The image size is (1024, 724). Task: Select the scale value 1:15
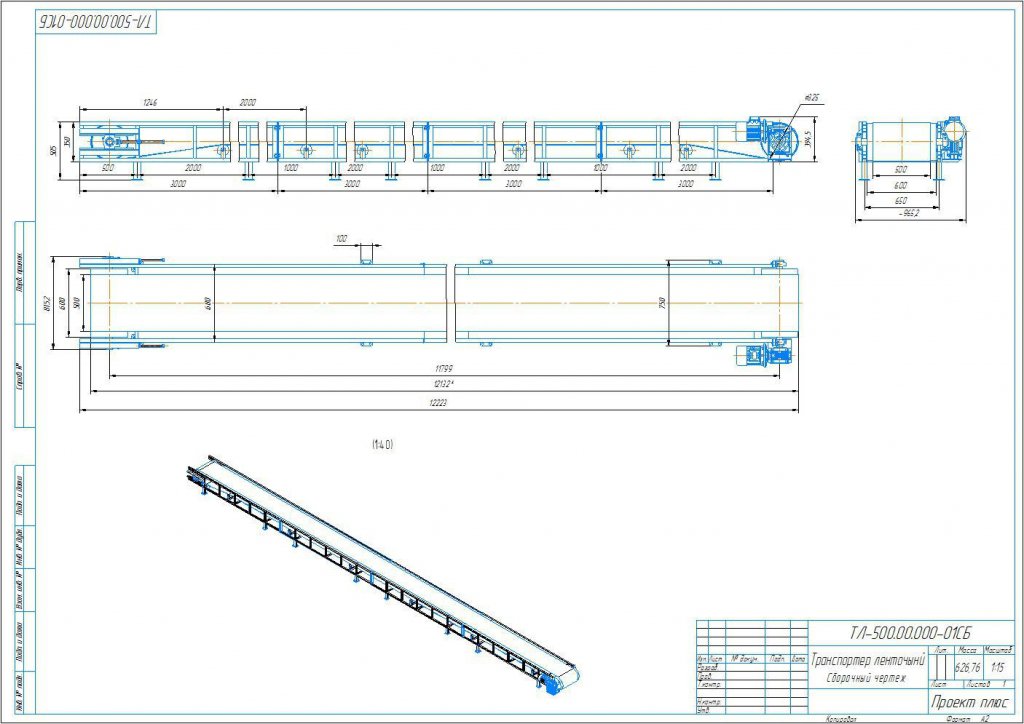(998, 666)
